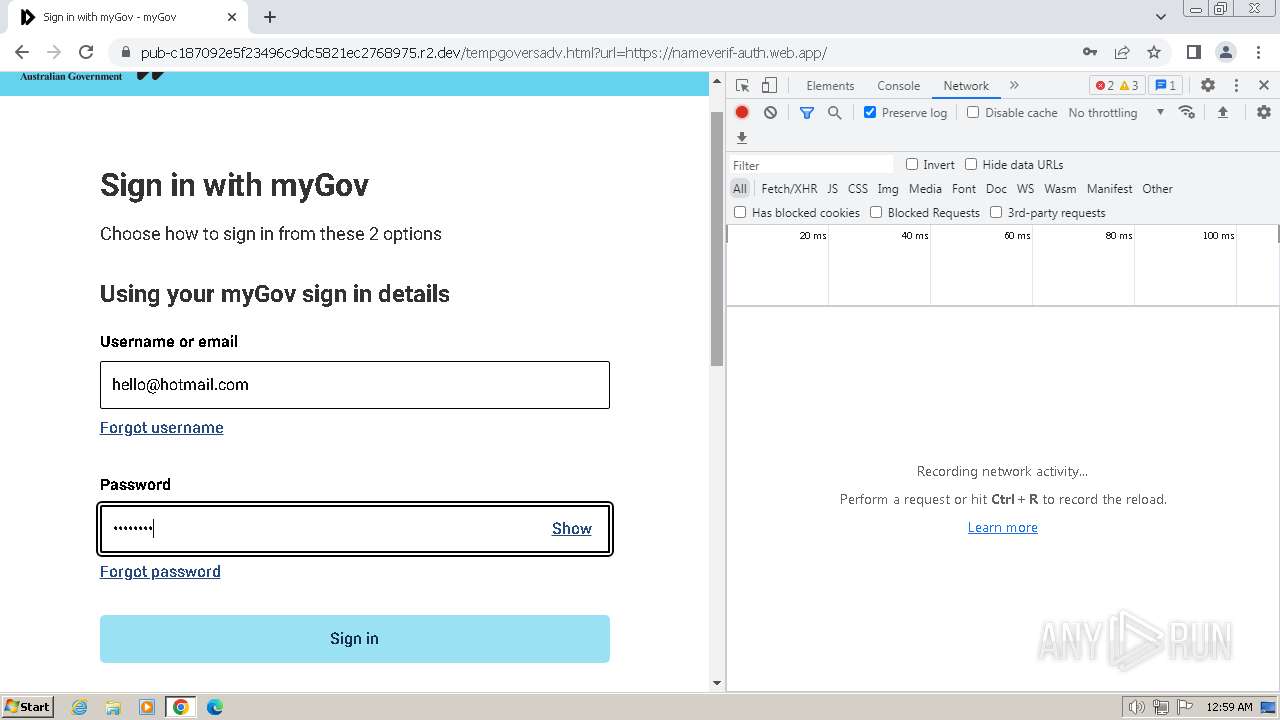Check 3rd-party requests
This screenshot has height=720, width=1280.
pos(996,212)
